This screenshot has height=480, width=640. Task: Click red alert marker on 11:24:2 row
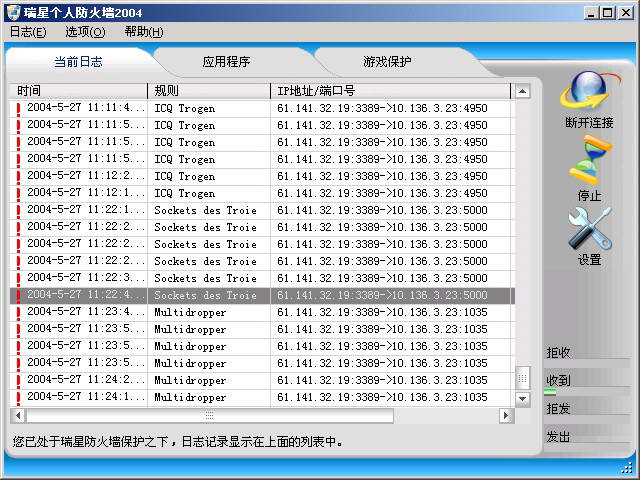18,381
